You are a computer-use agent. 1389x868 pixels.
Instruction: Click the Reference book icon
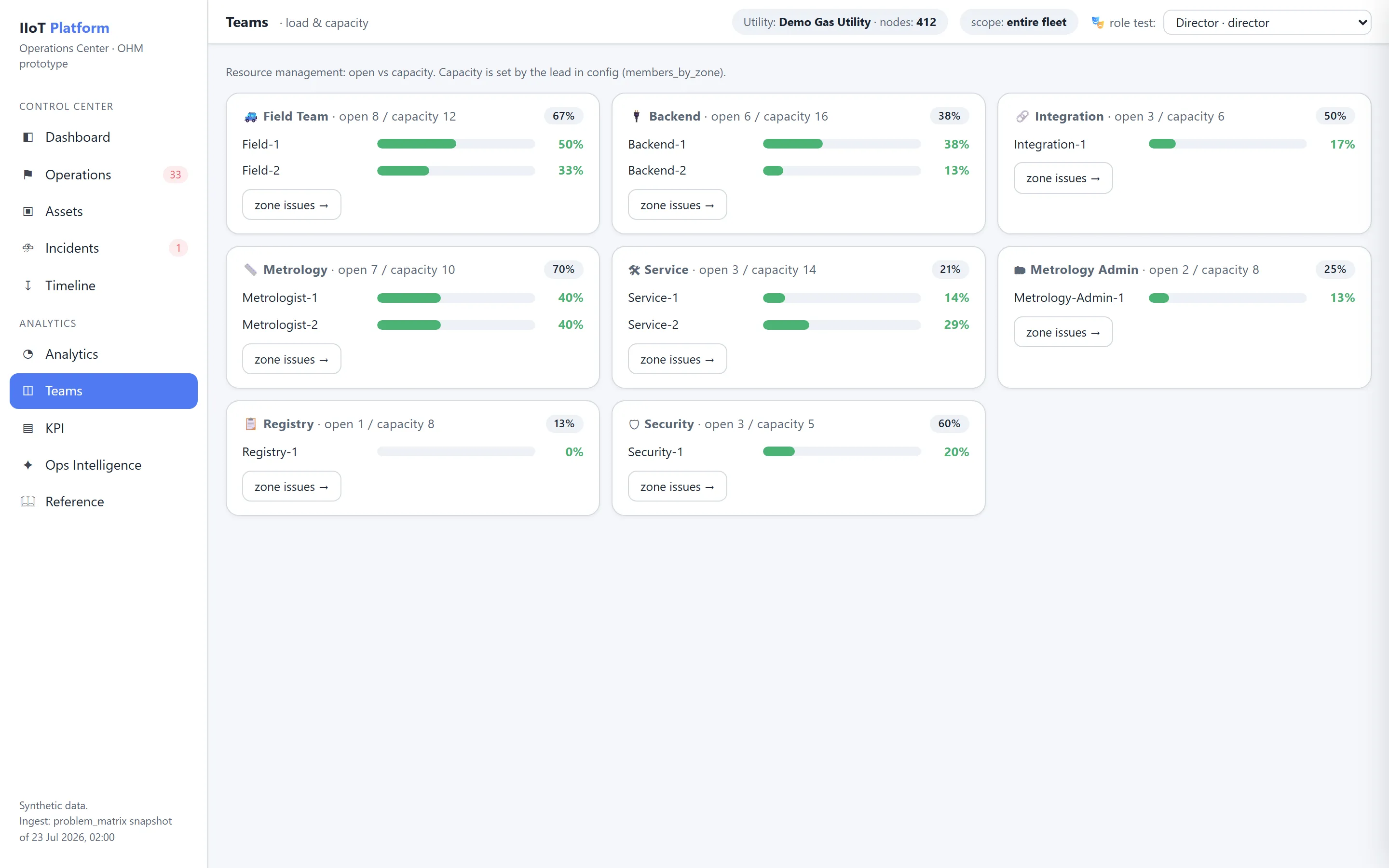(x=27, y=502)
